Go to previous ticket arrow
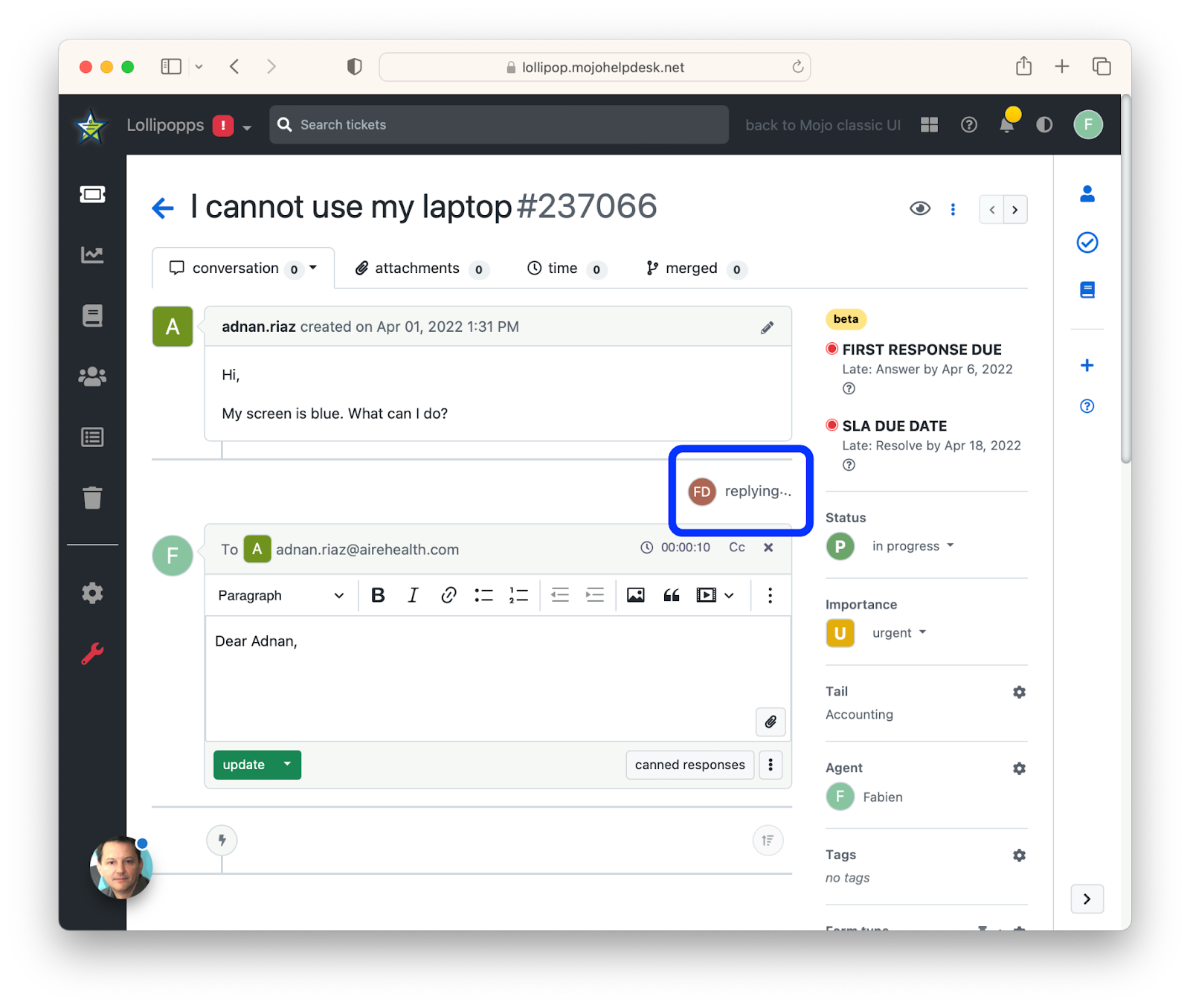Viewport: 1190px width, 1008px height. coord(991,210)
